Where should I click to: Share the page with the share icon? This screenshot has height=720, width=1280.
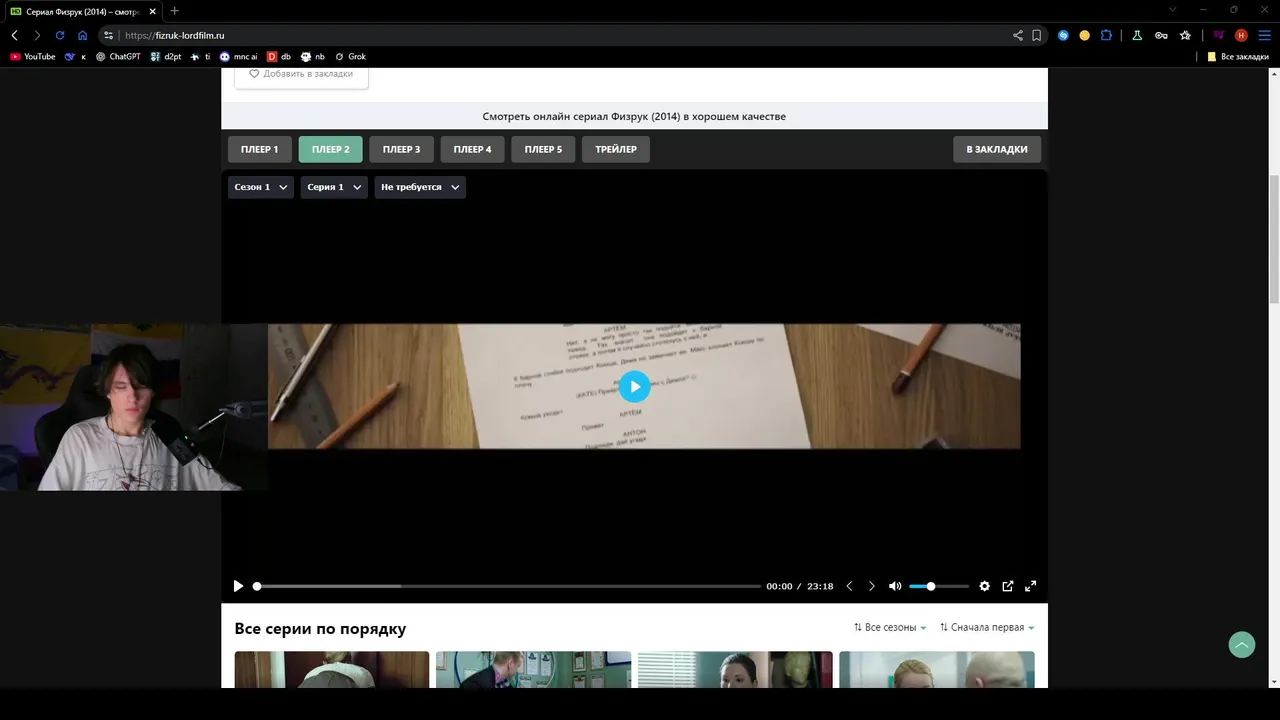click(x=1018, y=35)
